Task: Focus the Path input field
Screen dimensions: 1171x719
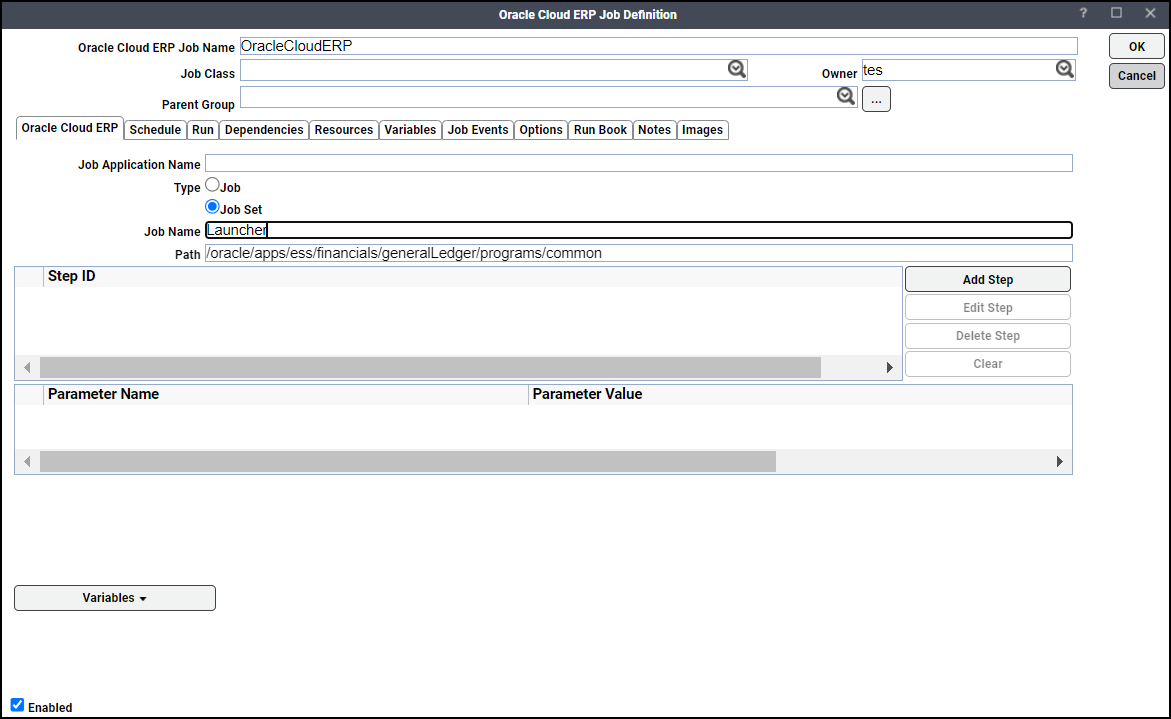Action: pyautogui.click(x=639, y=253)
